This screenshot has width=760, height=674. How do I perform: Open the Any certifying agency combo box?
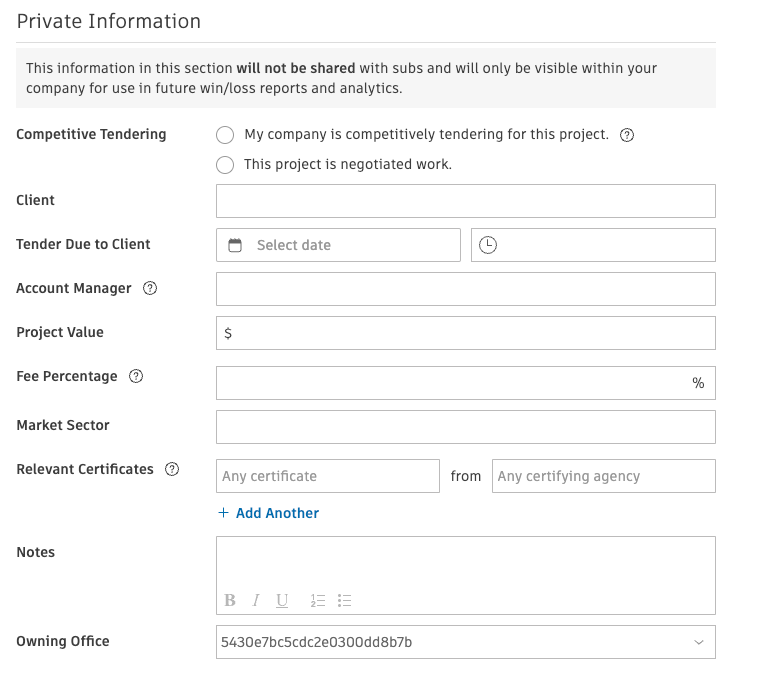[x=603, y=476]
